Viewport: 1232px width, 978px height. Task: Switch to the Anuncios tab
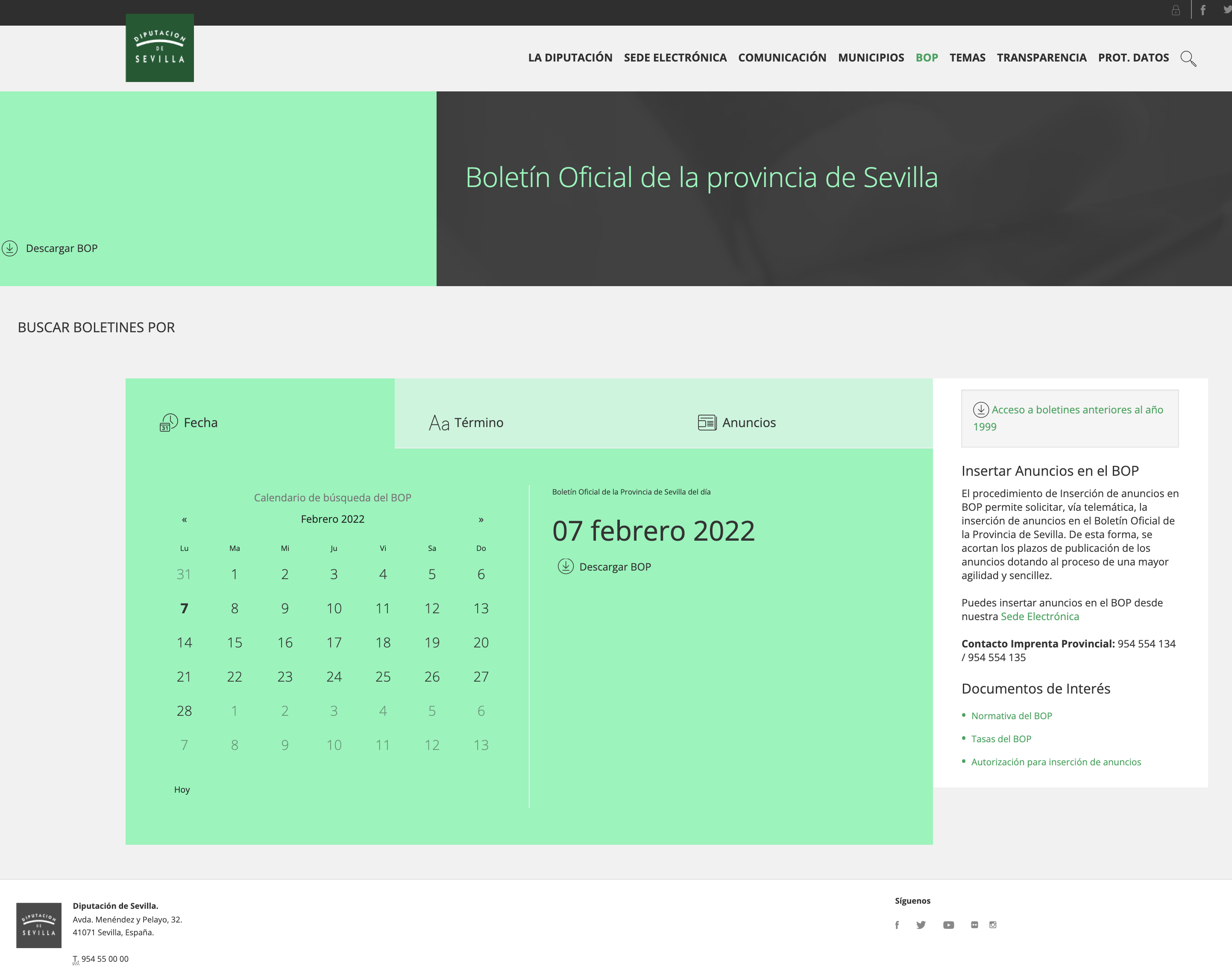[x=737, y=422]
